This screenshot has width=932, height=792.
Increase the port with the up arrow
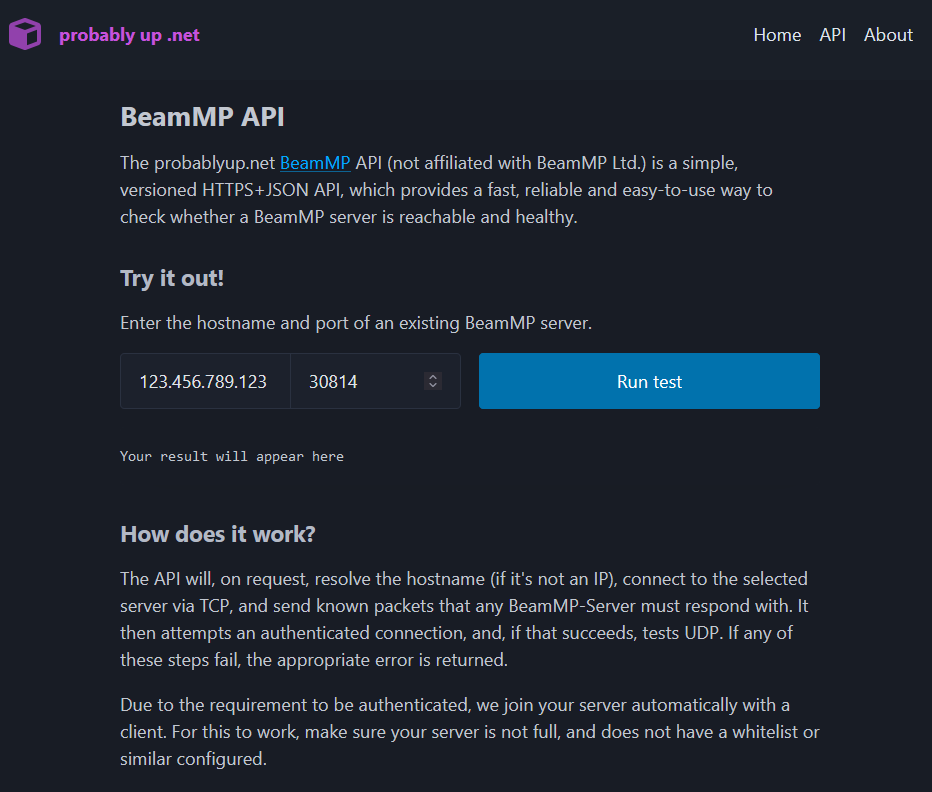click(433, 377)
